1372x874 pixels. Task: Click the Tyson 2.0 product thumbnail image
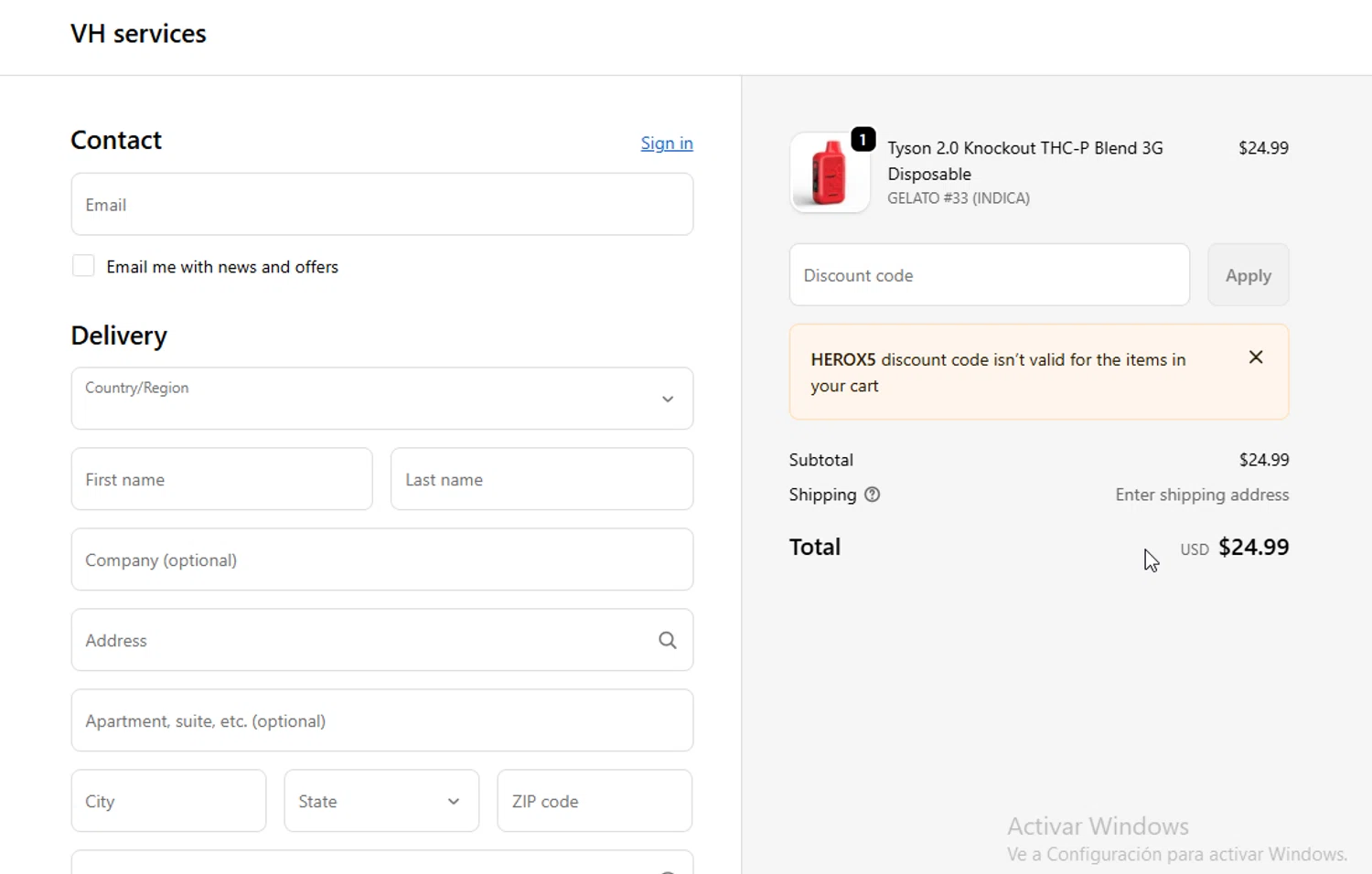829,174
